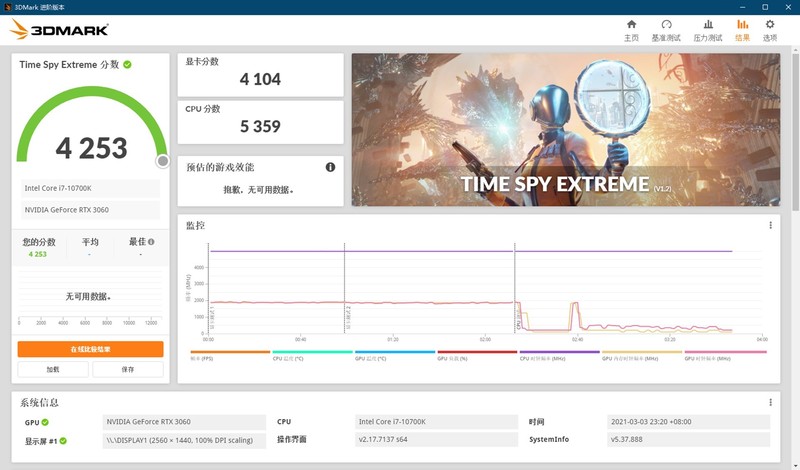
Task: Click the version v2.17.7137 s64 field
Action: pyautogui.click(x=436, y=439)
